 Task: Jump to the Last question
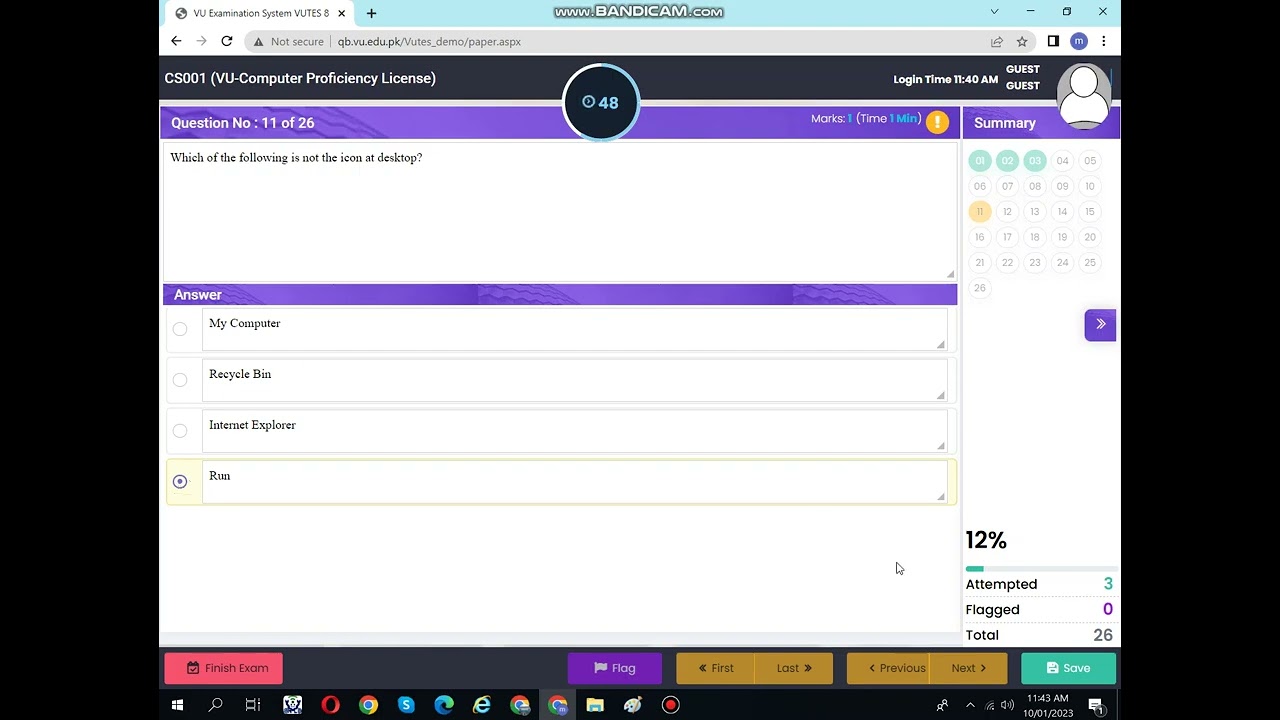pyautogui.click(x=794, y=668)
